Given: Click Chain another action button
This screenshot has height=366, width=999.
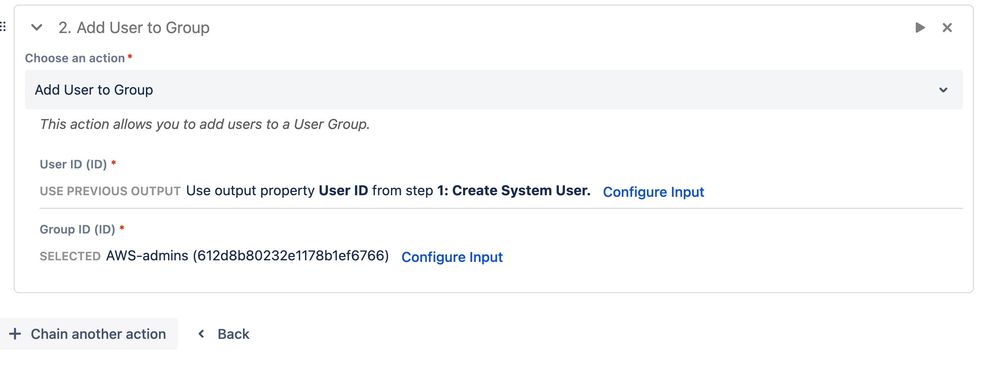Looking at the screenshot, I should pos(89,334).
